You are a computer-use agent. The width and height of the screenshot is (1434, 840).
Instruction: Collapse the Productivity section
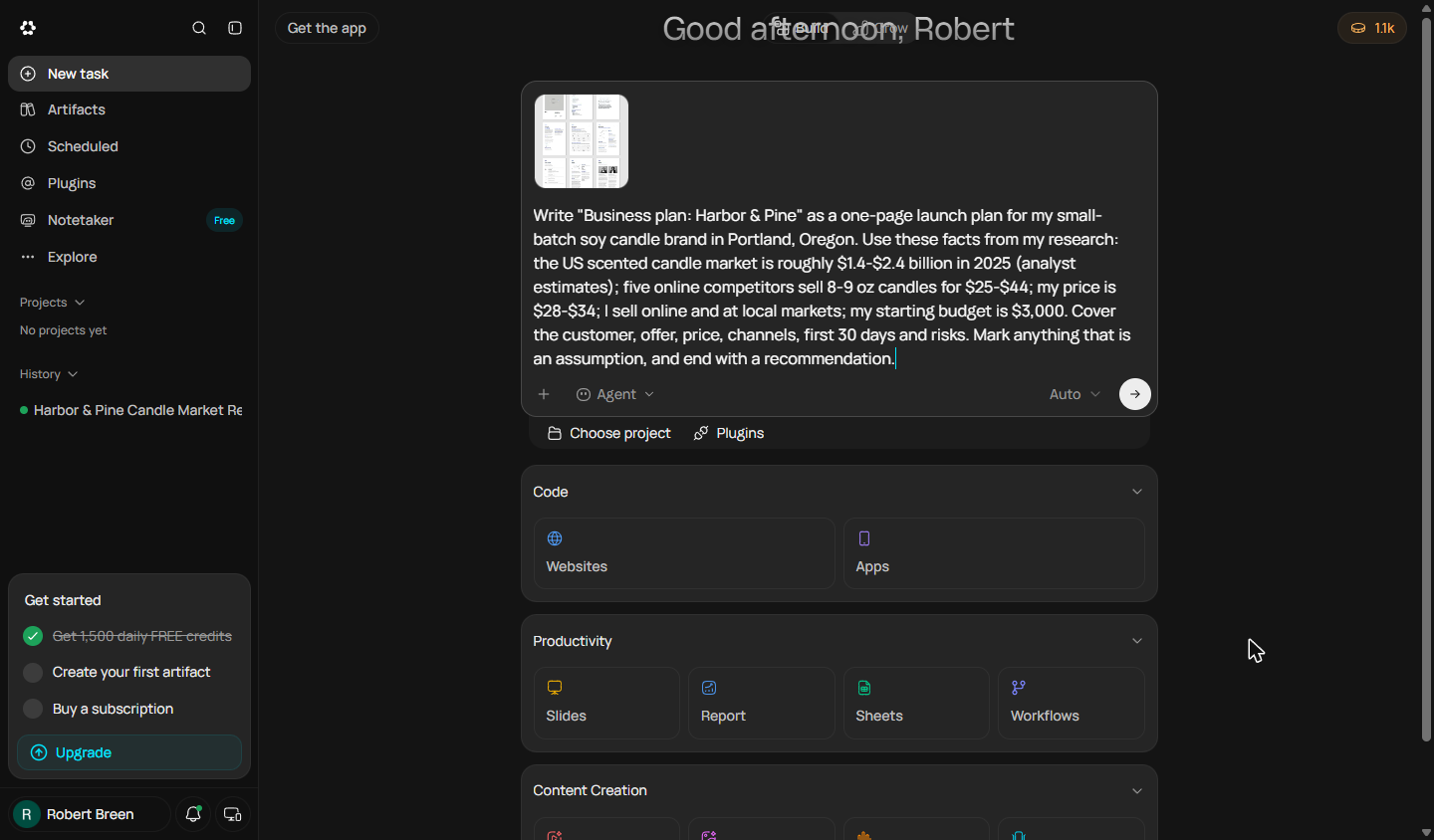(1137, 641)
